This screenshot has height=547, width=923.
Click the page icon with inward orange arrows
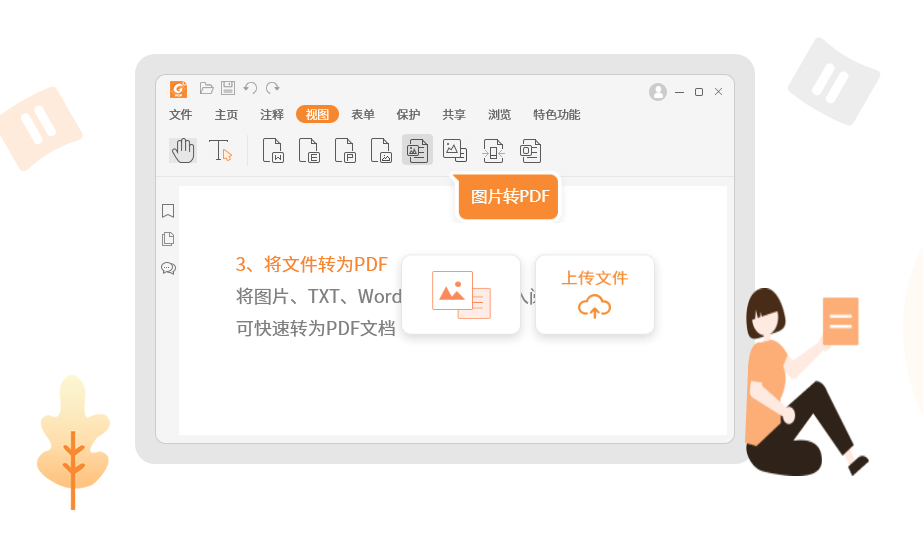493,151
